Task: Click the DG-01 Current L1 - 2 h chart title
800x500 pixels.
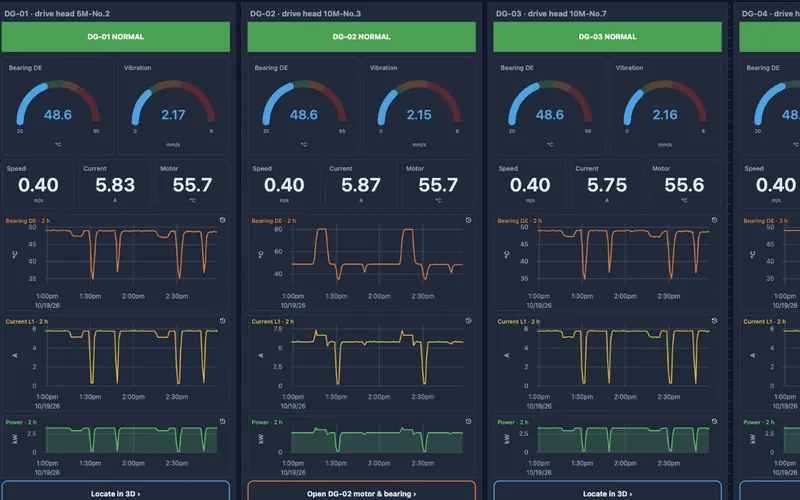Action: click(27, 321)
